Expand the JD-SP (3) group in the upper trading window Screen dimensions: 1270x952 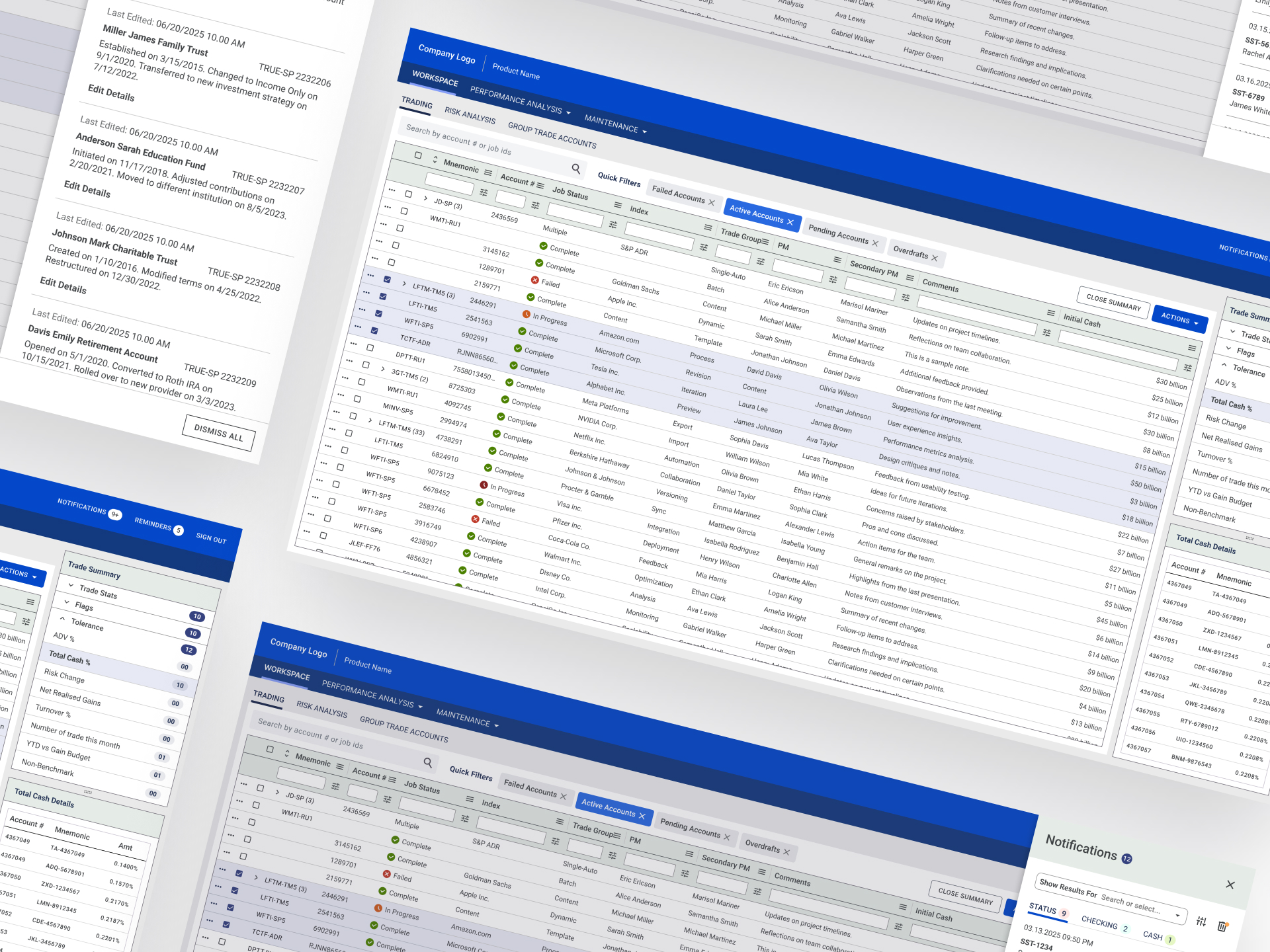tap(425, 198)
